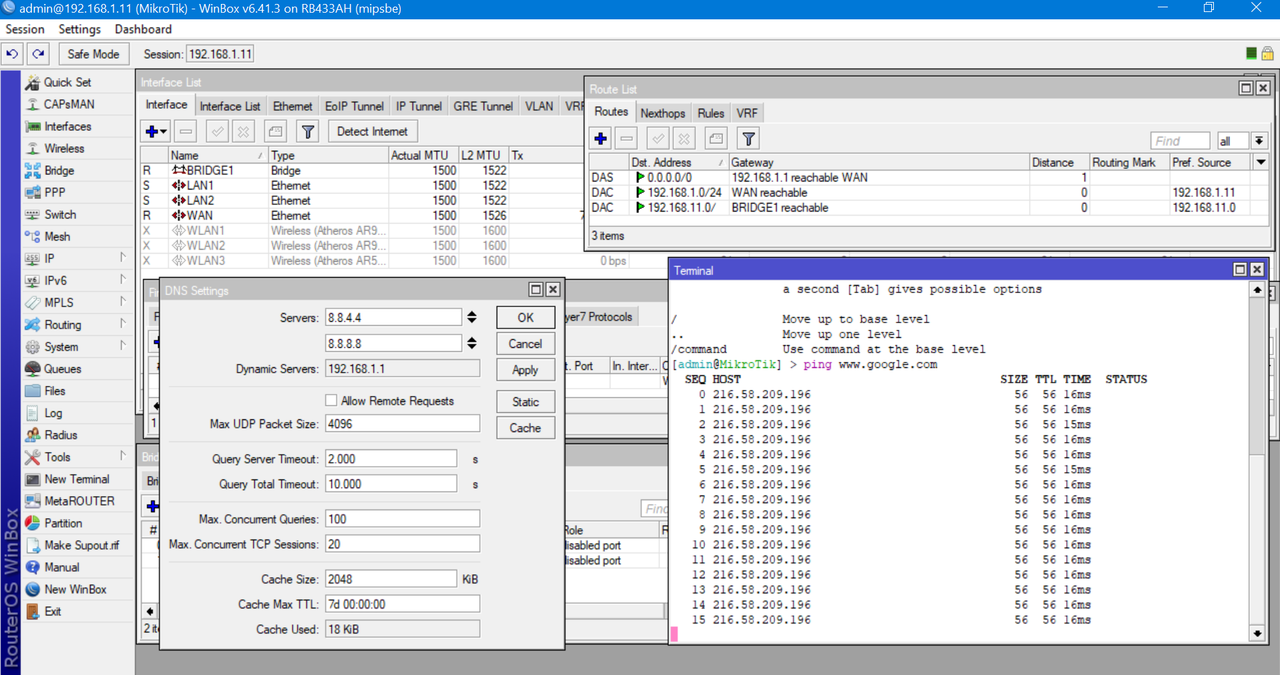Open the Log sidebar item
This screenshot has width=1280, height=675.
[x=53, y=413]
